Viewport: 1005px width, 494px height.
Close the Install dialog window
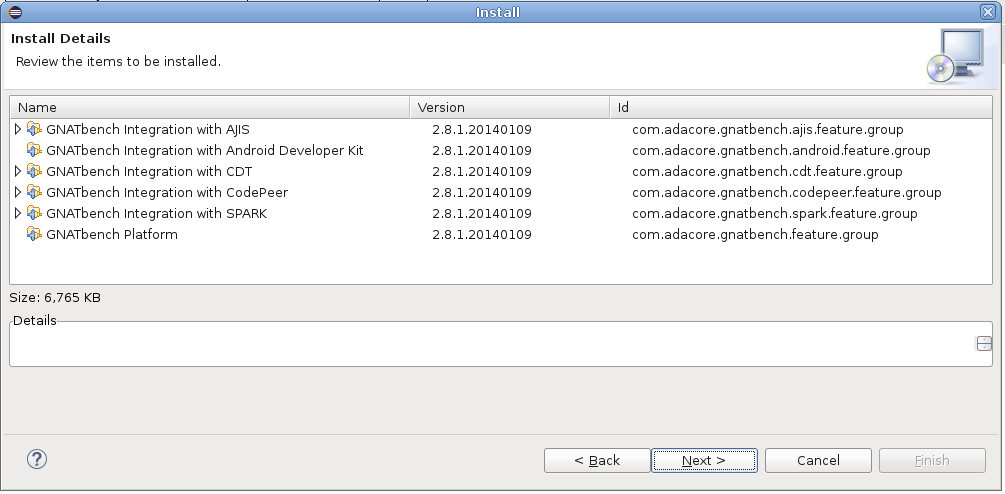click(x=988, y=12)
